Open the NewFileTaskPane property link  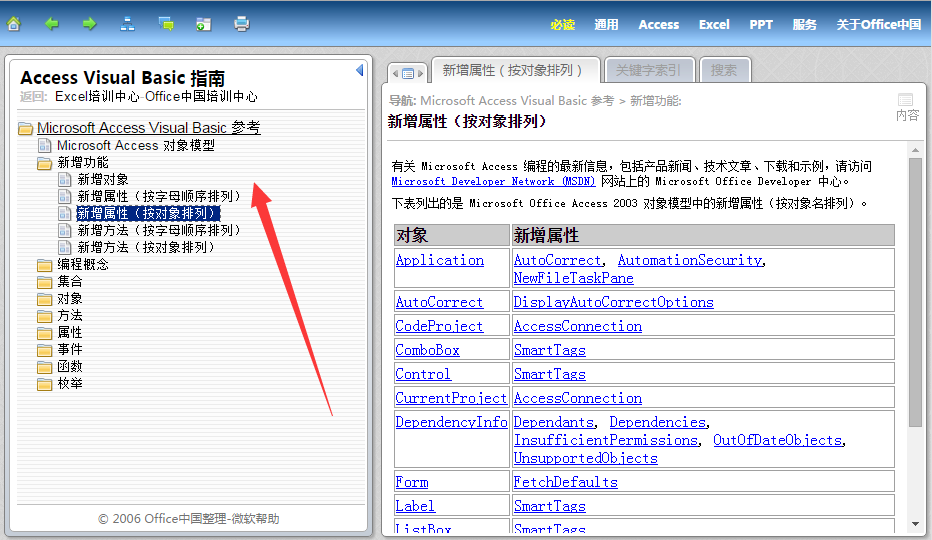(x=574, y=278)
